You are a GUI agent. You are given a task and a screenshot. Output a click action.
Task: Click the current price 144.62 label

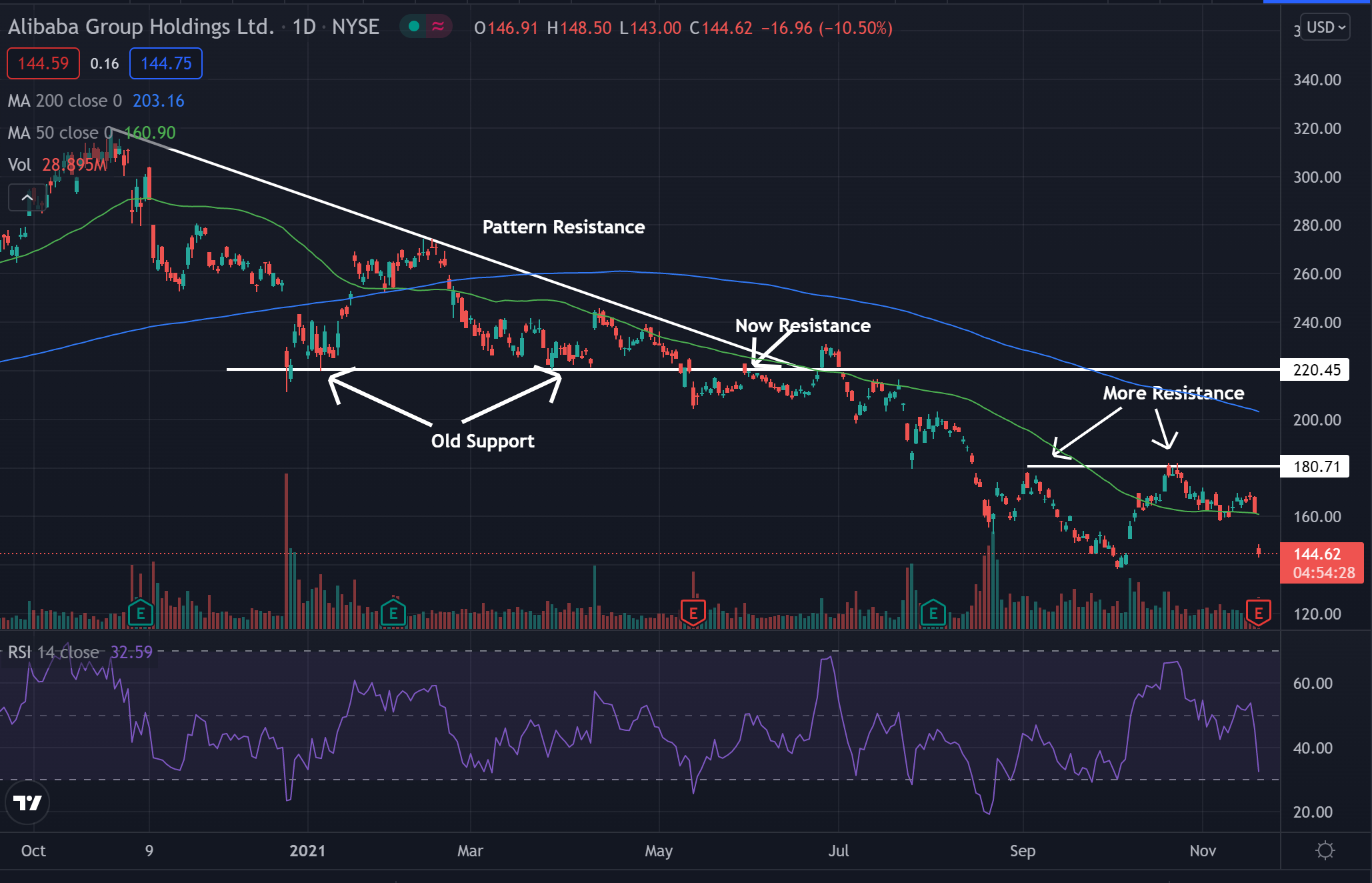[x=1322, y=563]
